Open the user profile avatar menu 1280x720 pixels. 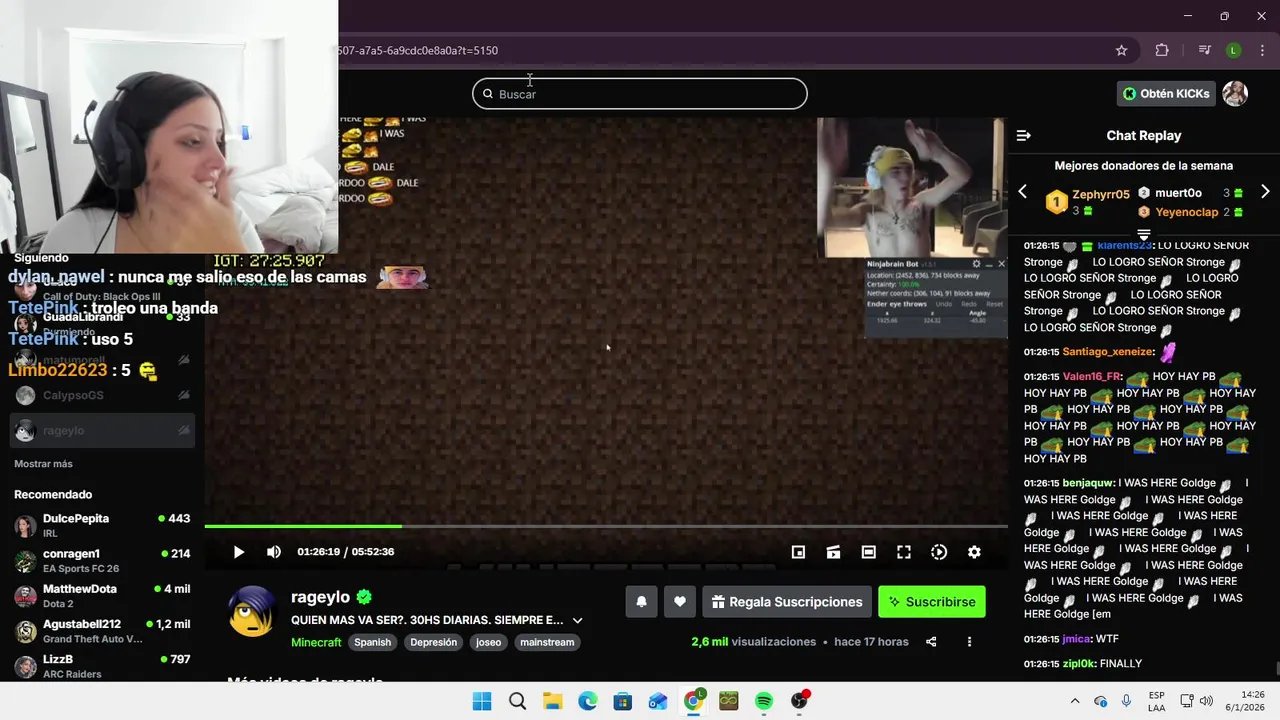tap(1235, 93)
